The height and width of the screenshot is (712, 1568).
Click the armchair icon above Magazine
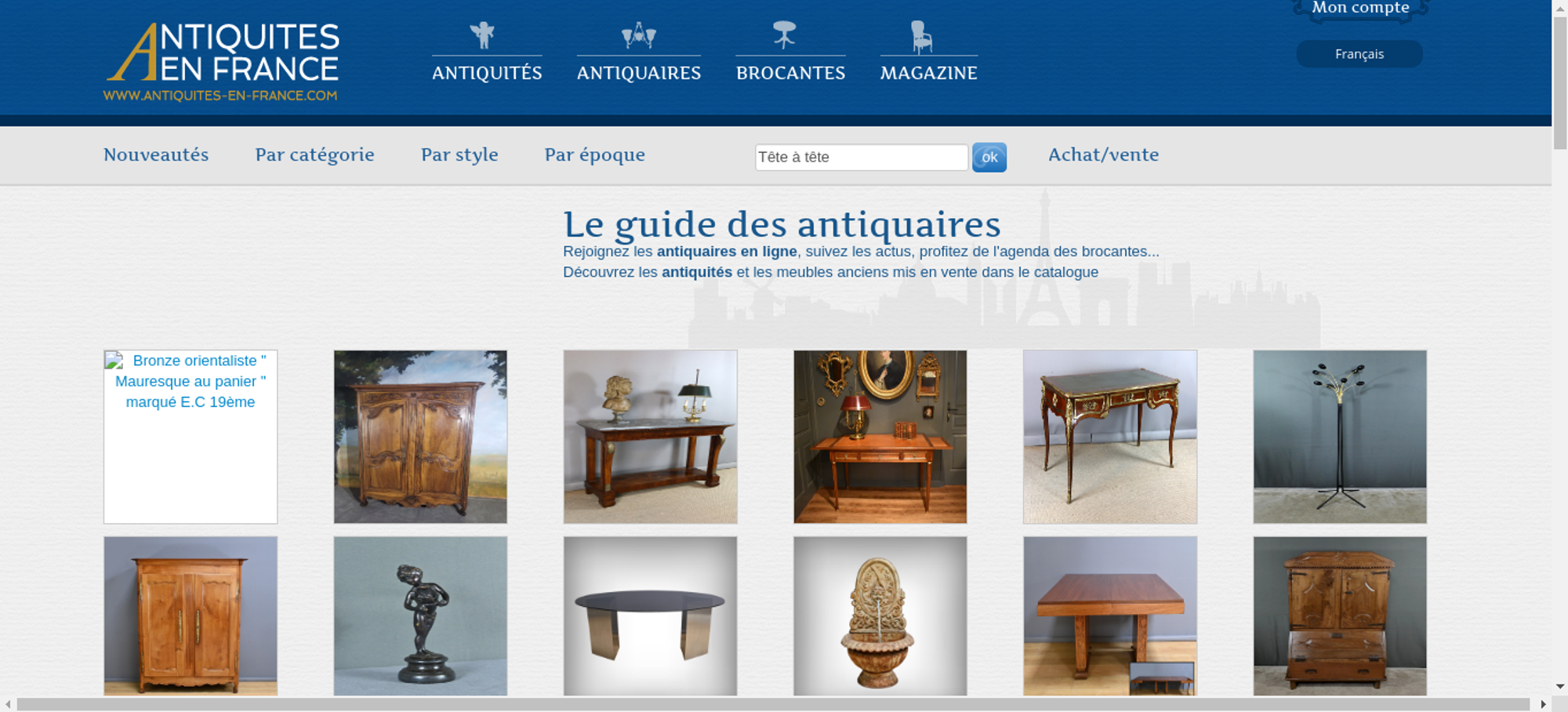point(921,37)
